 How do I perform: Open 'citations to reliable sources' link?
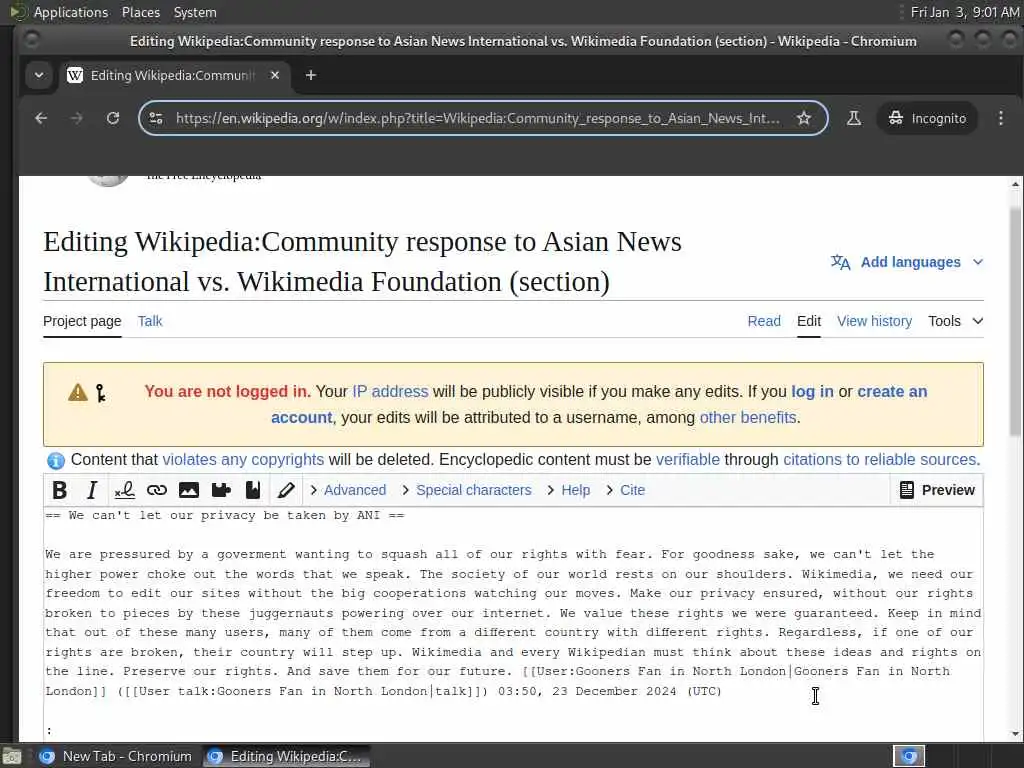coord(880,460)
